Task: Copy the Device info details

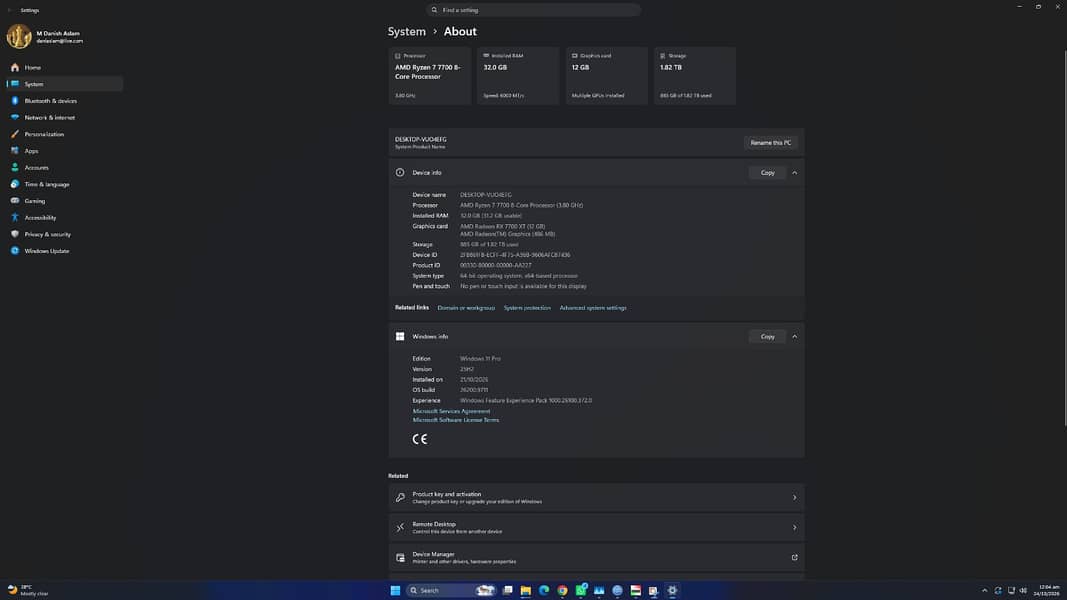Action: point(768,173)
